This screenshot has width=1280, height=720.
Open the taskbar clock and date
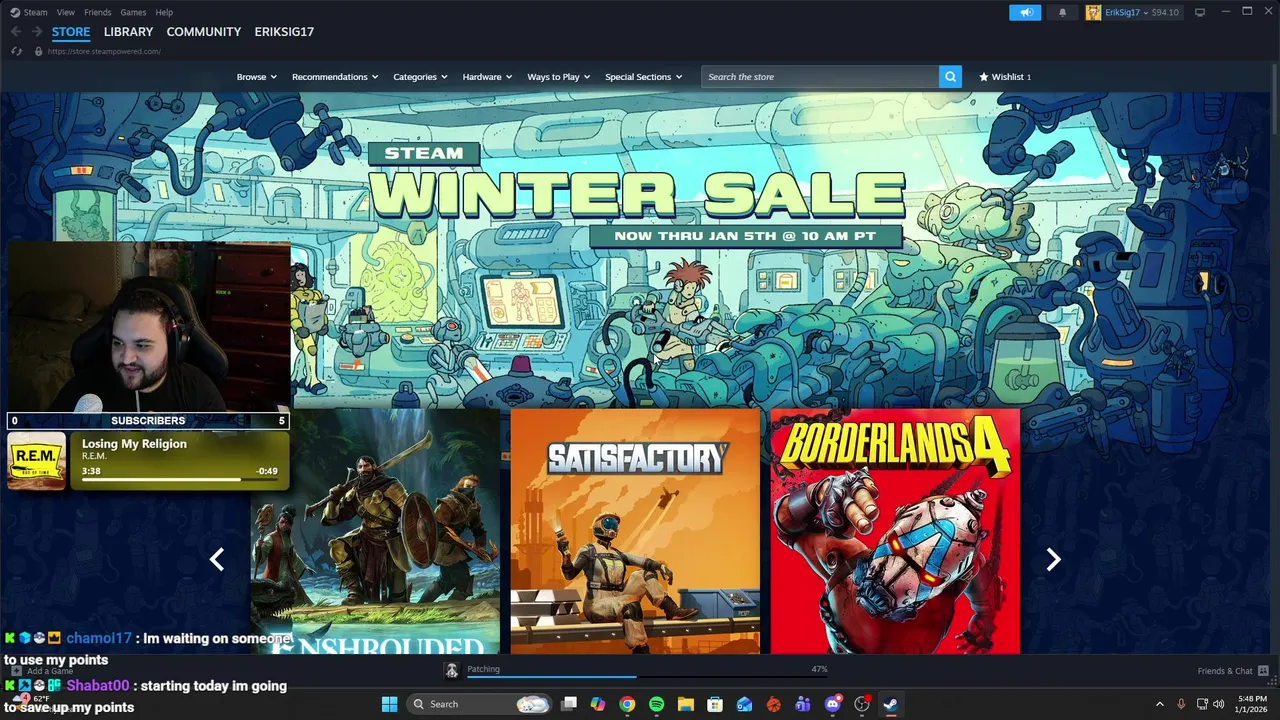tap(1252, 704)
